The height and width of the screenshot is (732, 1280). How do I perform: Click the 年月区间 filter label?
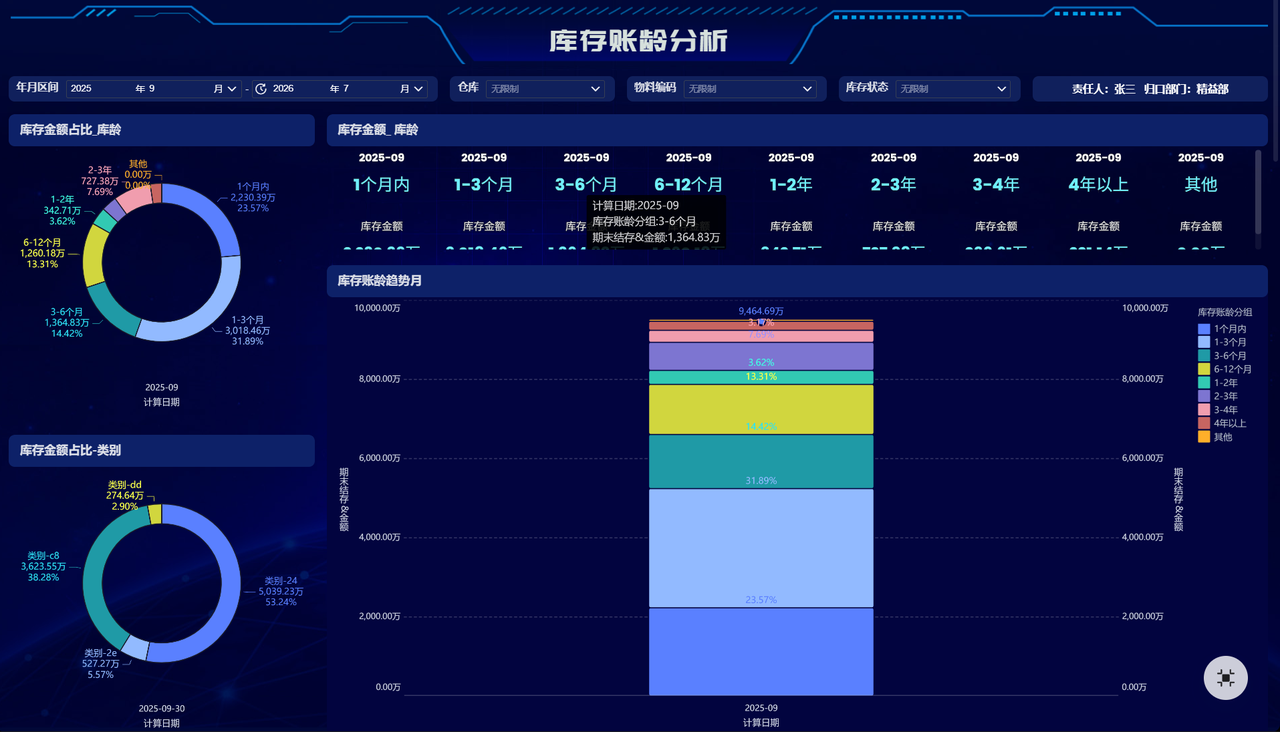pyautogui.click(x=37, y=88)
